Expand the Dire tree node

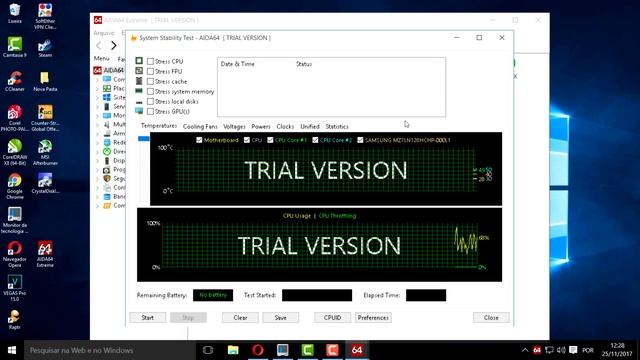click(98, 151)
